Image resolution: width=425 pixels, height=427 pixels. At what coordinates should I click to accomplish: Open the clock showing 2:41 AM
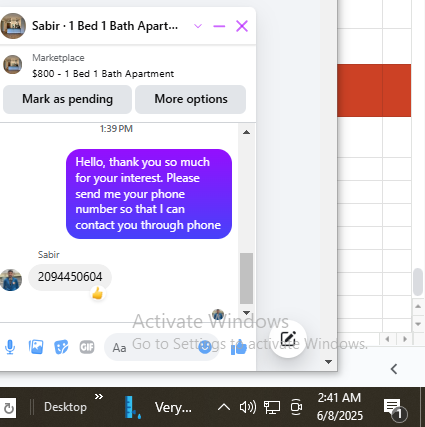pos(339,407)
